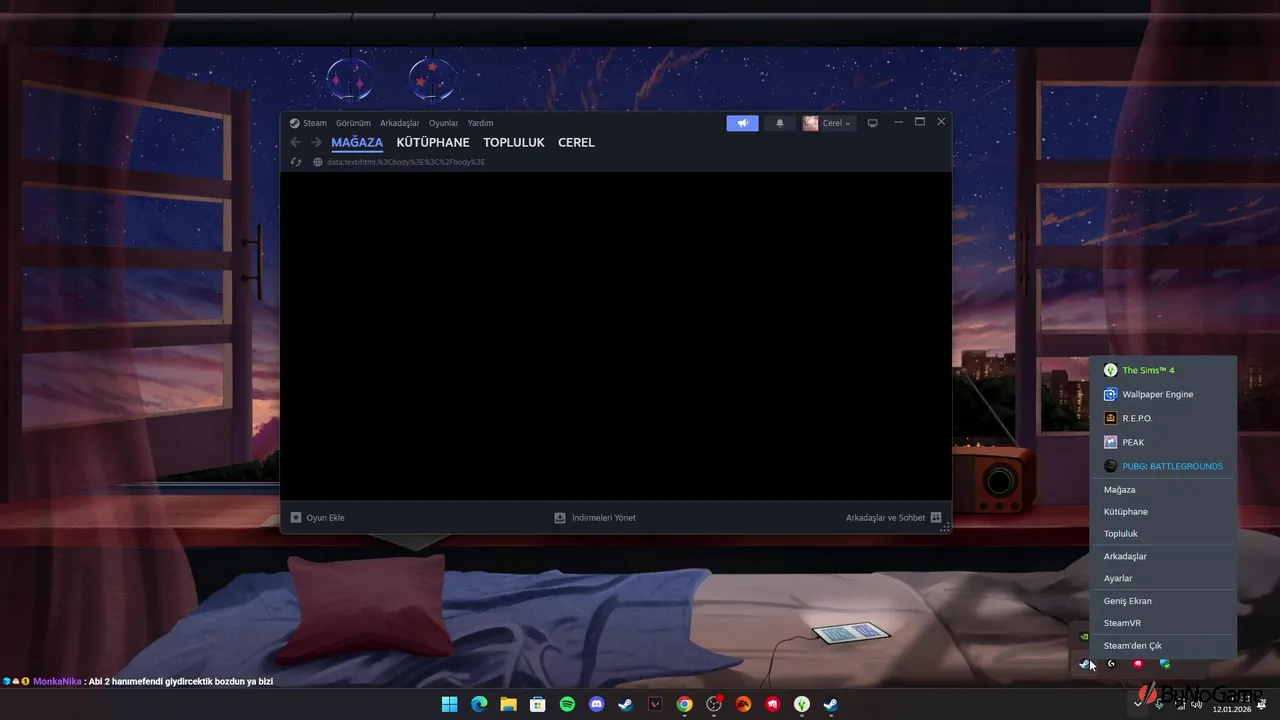Click the globe icon beside the URL
This screenshot has width=1280, height=720.
click(318, 162)
